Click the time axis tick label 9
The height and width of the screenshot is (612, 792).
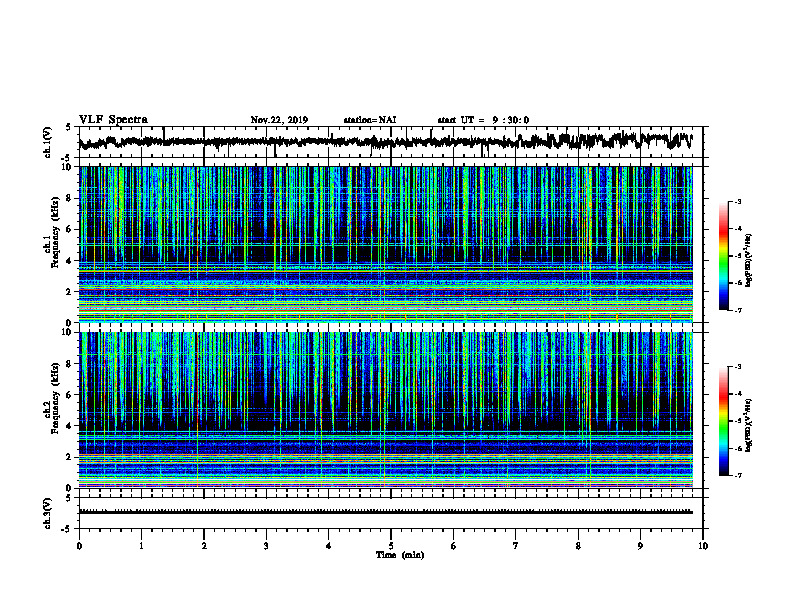coord(640,546)
